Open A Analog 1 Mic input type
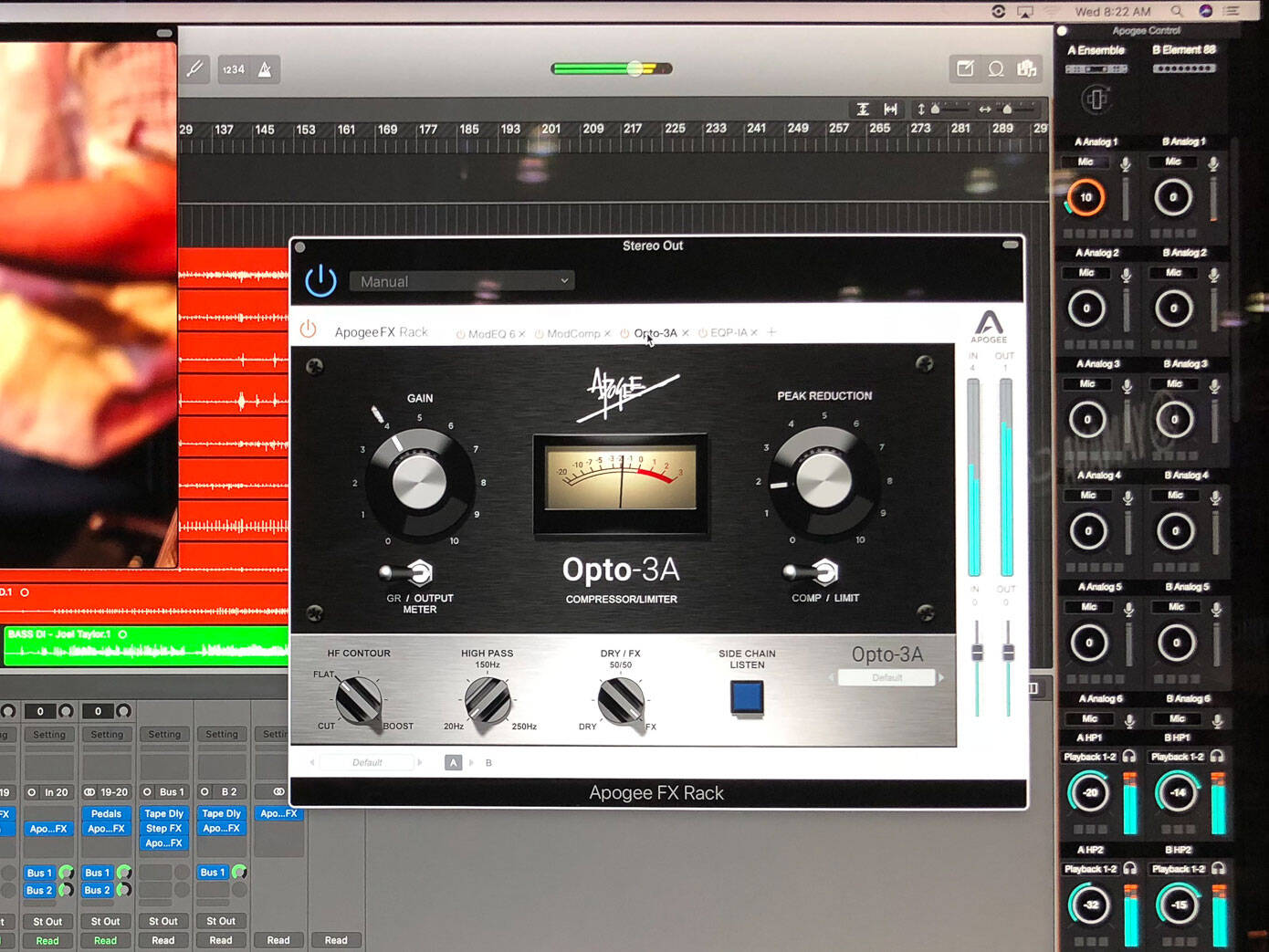The image size is (1269, 952). click(1085, 162)
